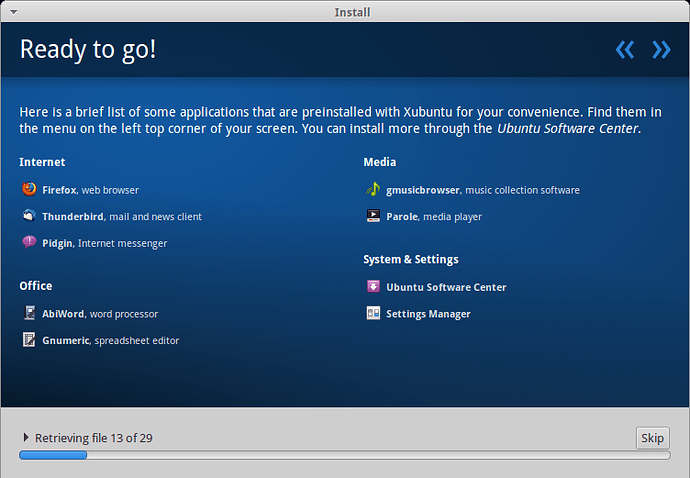Click the 'Install' window title
Viewport: 690px width, 478px height.
pos(352,12)
